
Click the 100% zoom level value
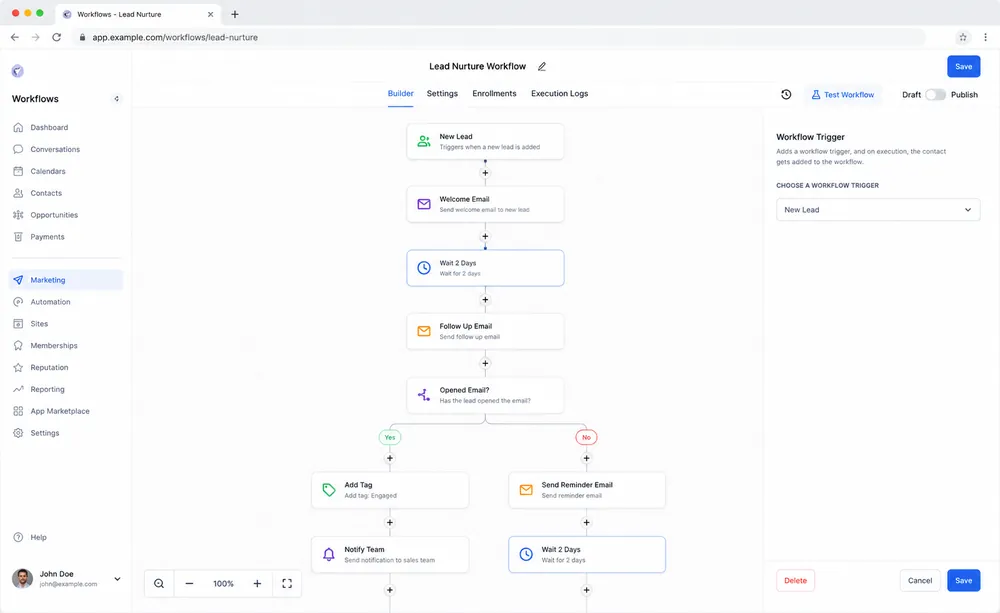tap(223, 584)
